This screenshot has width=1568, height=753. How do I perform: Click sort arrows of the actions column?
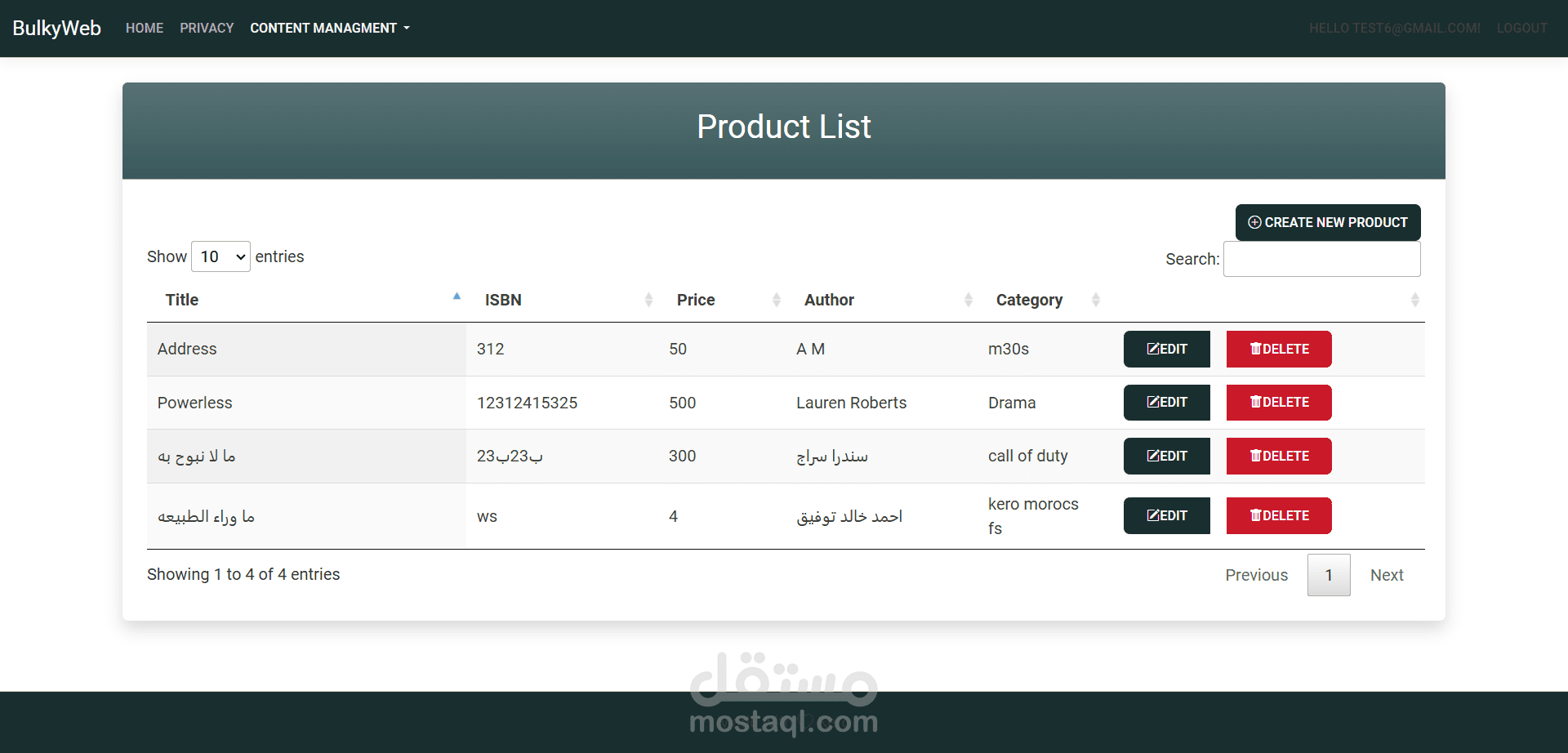1414,300
